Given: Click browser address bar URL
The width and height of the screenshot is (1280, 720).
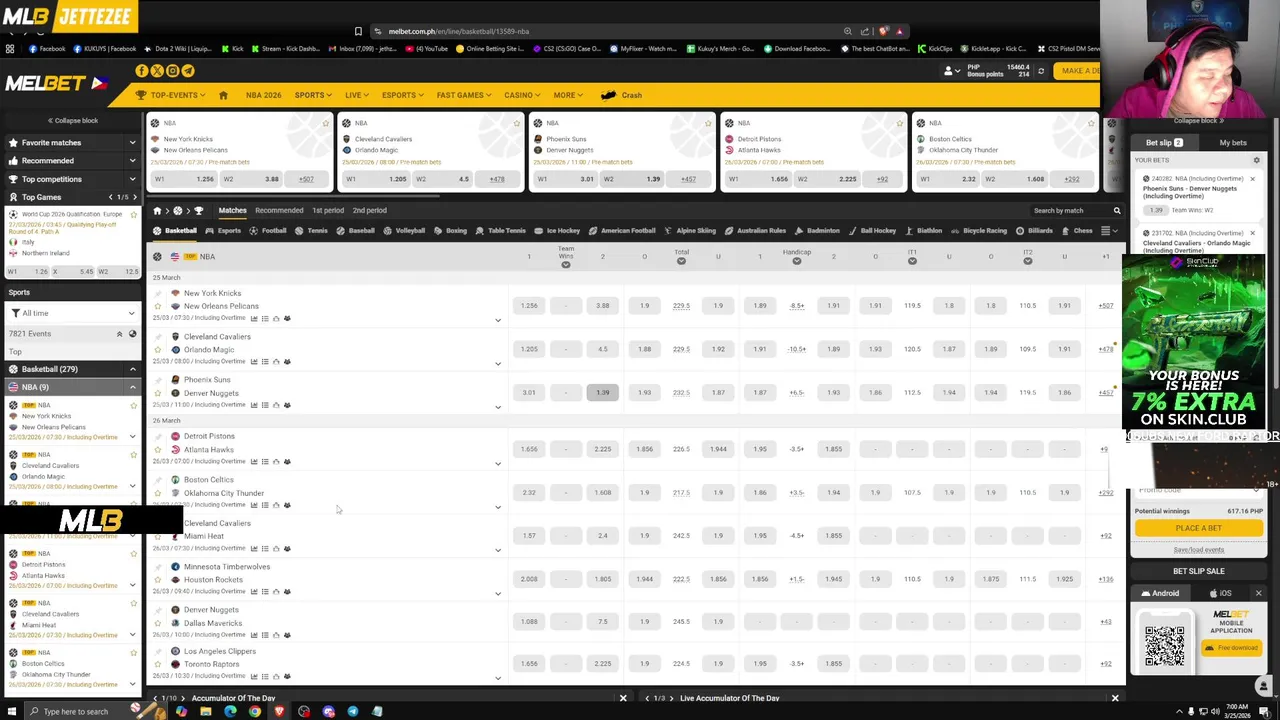Looking at the screenshot, I should tap(458, 31).
